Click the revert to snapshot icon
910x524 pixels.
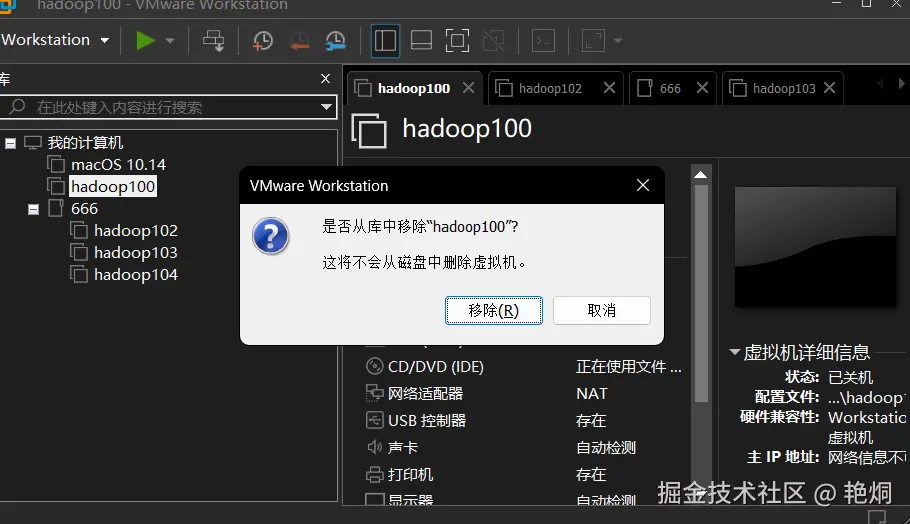click(x=299, y=41)
